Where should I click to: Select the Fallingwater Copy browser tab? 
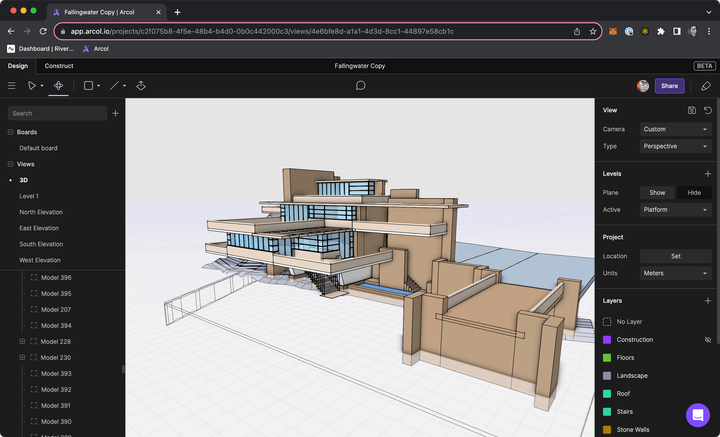coord(107,12)
